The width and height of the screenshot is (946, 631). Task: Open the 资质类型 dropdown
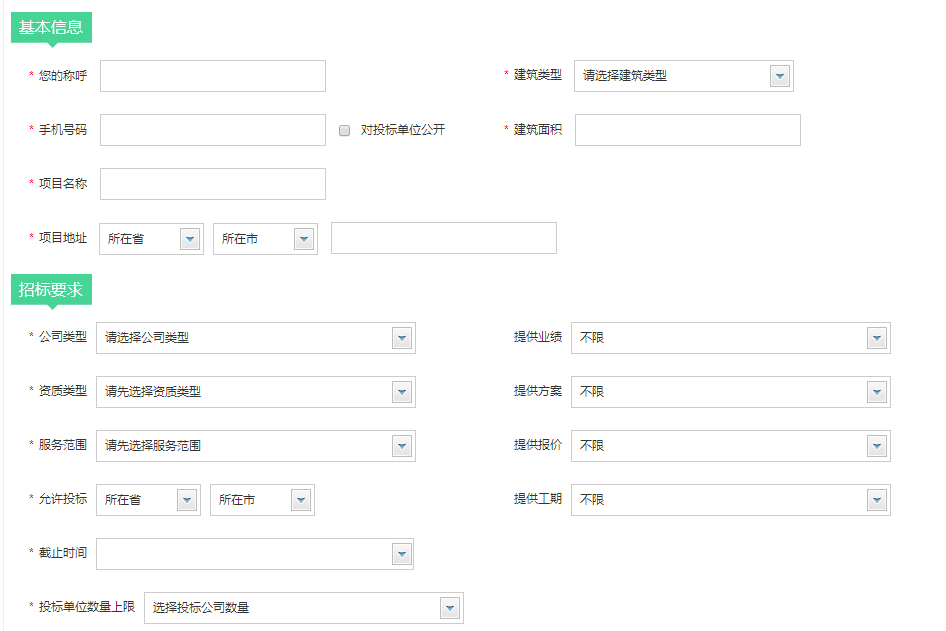point(255,392)
